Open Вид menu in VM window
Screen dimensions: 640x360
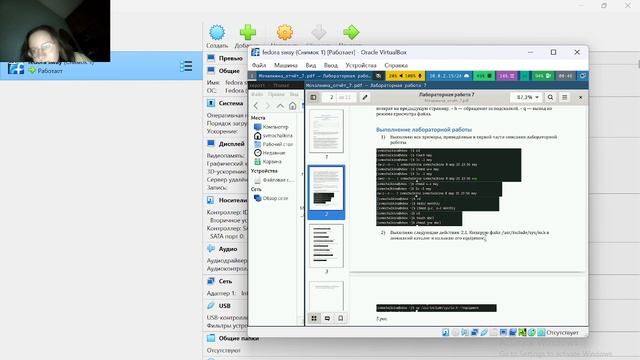tap(311, 65)
